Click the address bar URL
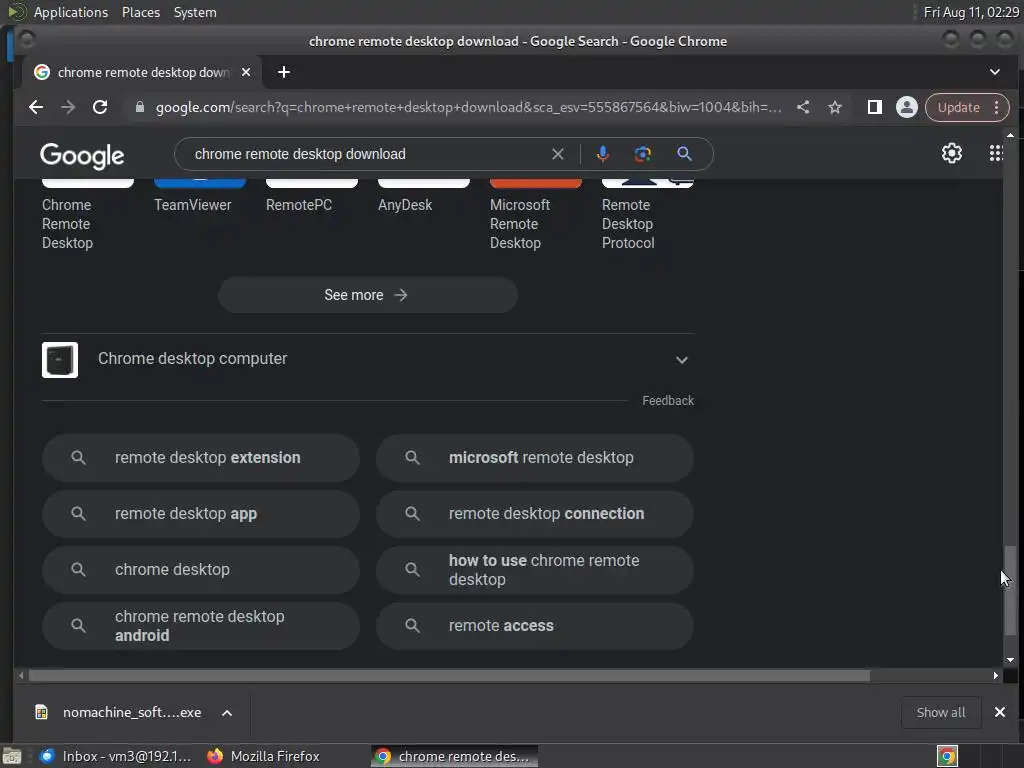This screenshot has height=768, width=1024. [x=468, y=107]
